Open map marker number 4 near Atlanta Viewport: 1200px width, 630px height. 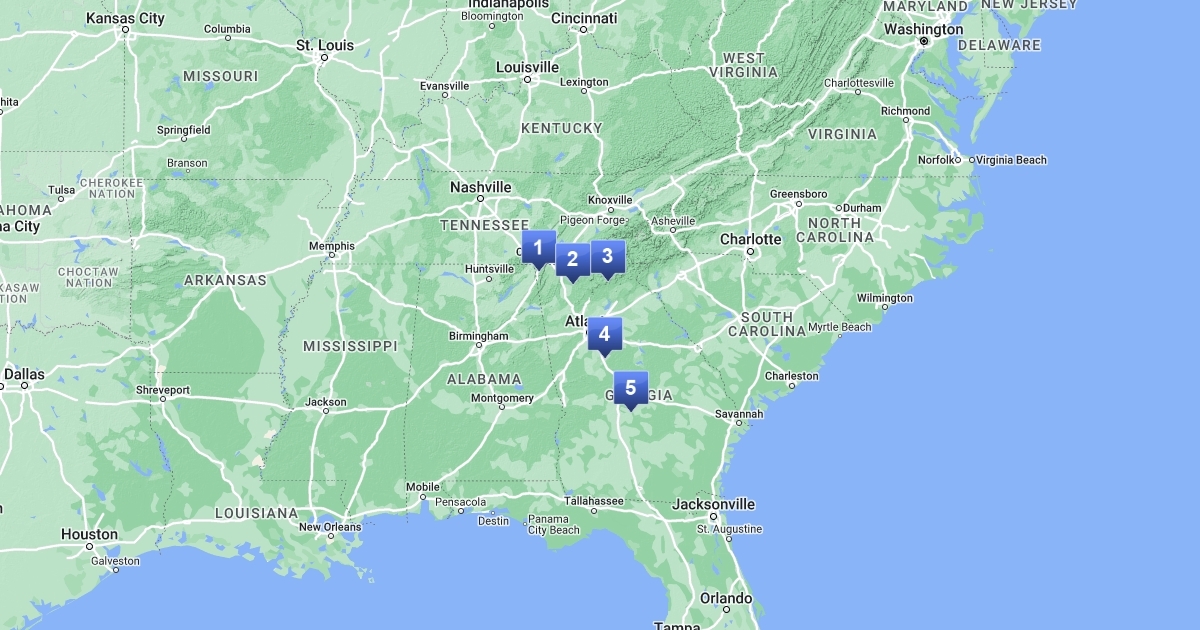click(x=604, y=335)
